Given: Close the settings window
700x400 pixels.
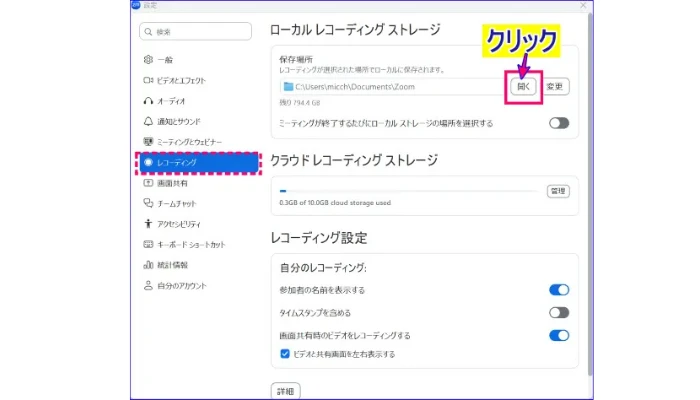Looking at the screenshot, I should click(x=583, y=5).
